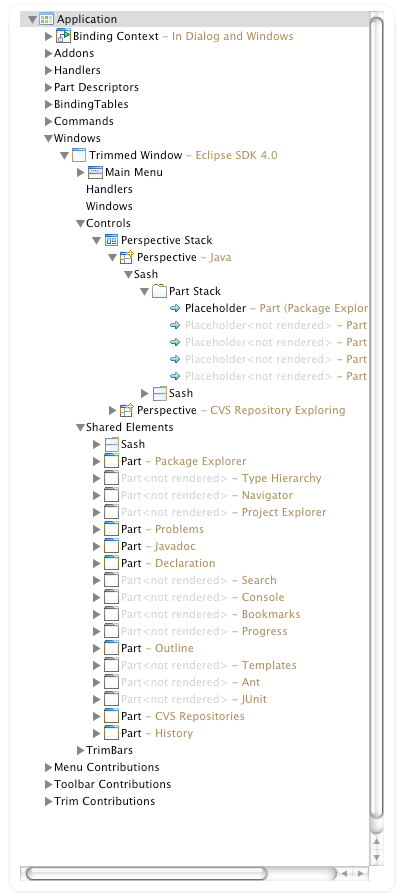
Task: Click the Main Menu icon
Action: tap(95, 172)
